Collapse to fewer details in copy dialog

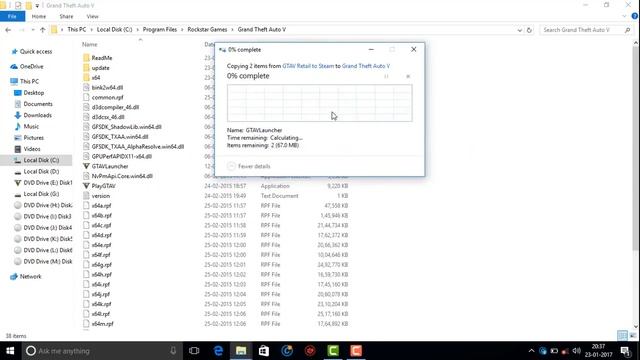coord(249,166)
